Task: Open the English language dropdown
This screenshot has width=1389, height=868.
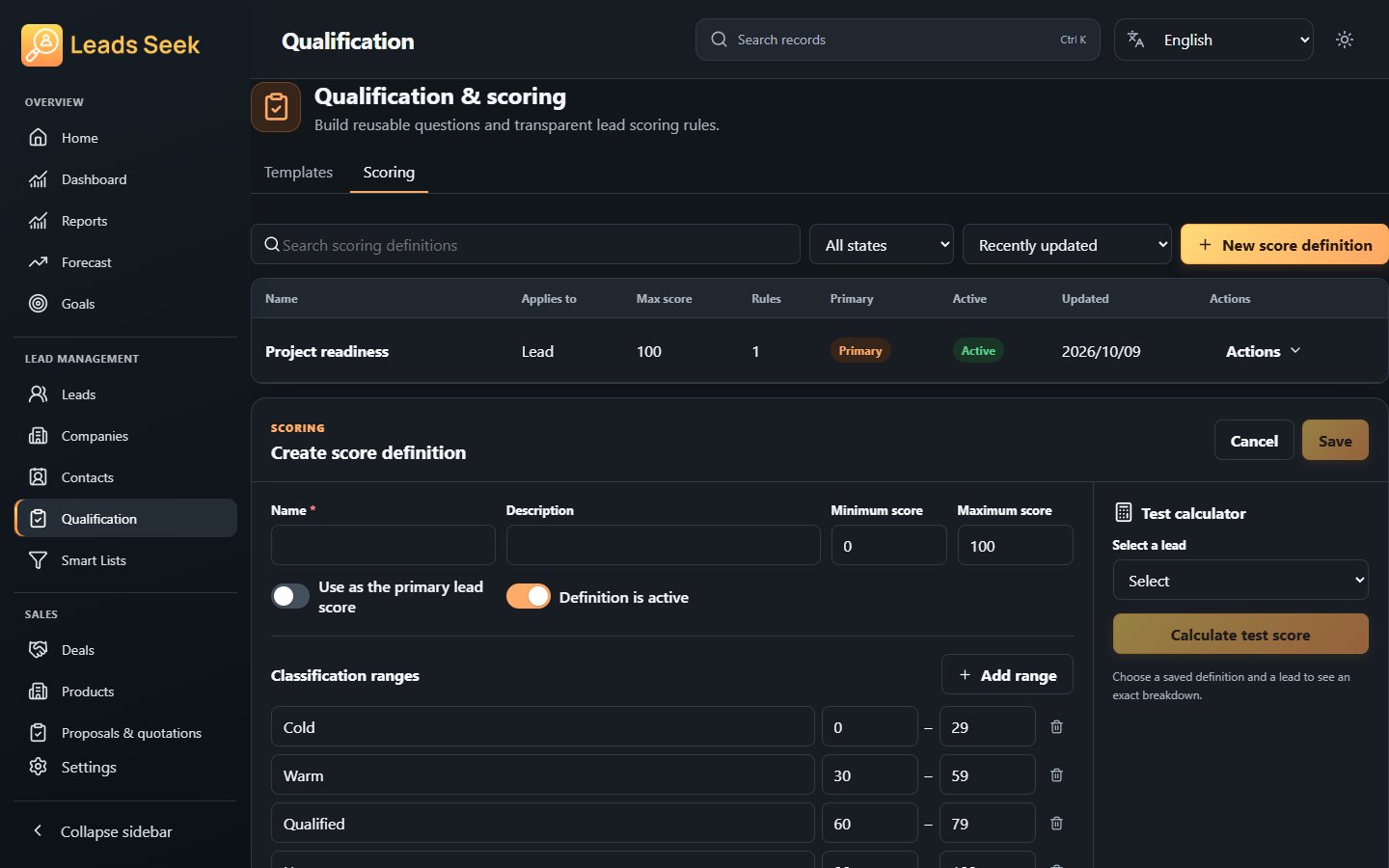Action: tap(1213, 40)
